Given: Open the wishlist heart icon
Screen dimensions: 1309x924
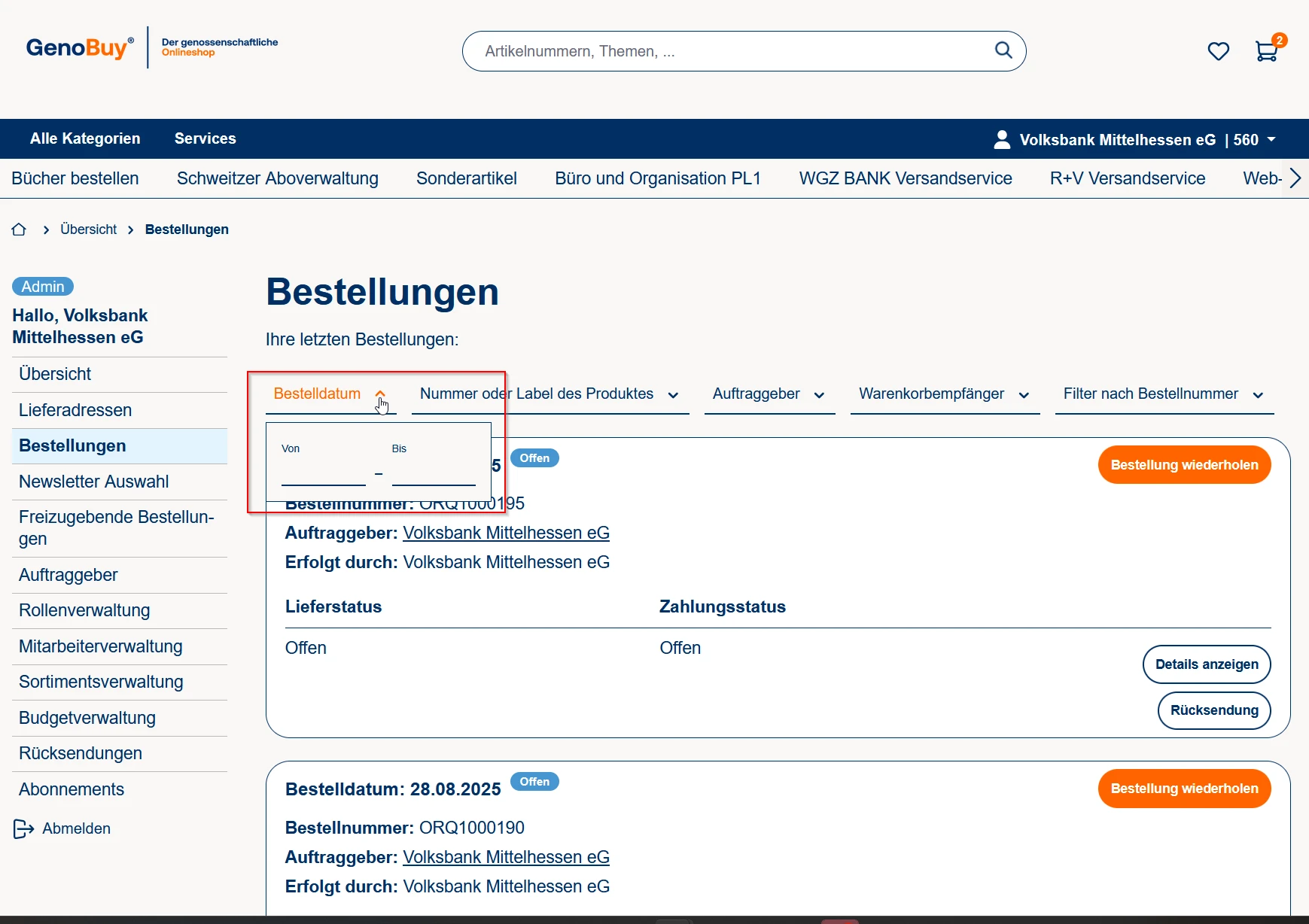Looking at the screenshot, I should pos(1218,51).
